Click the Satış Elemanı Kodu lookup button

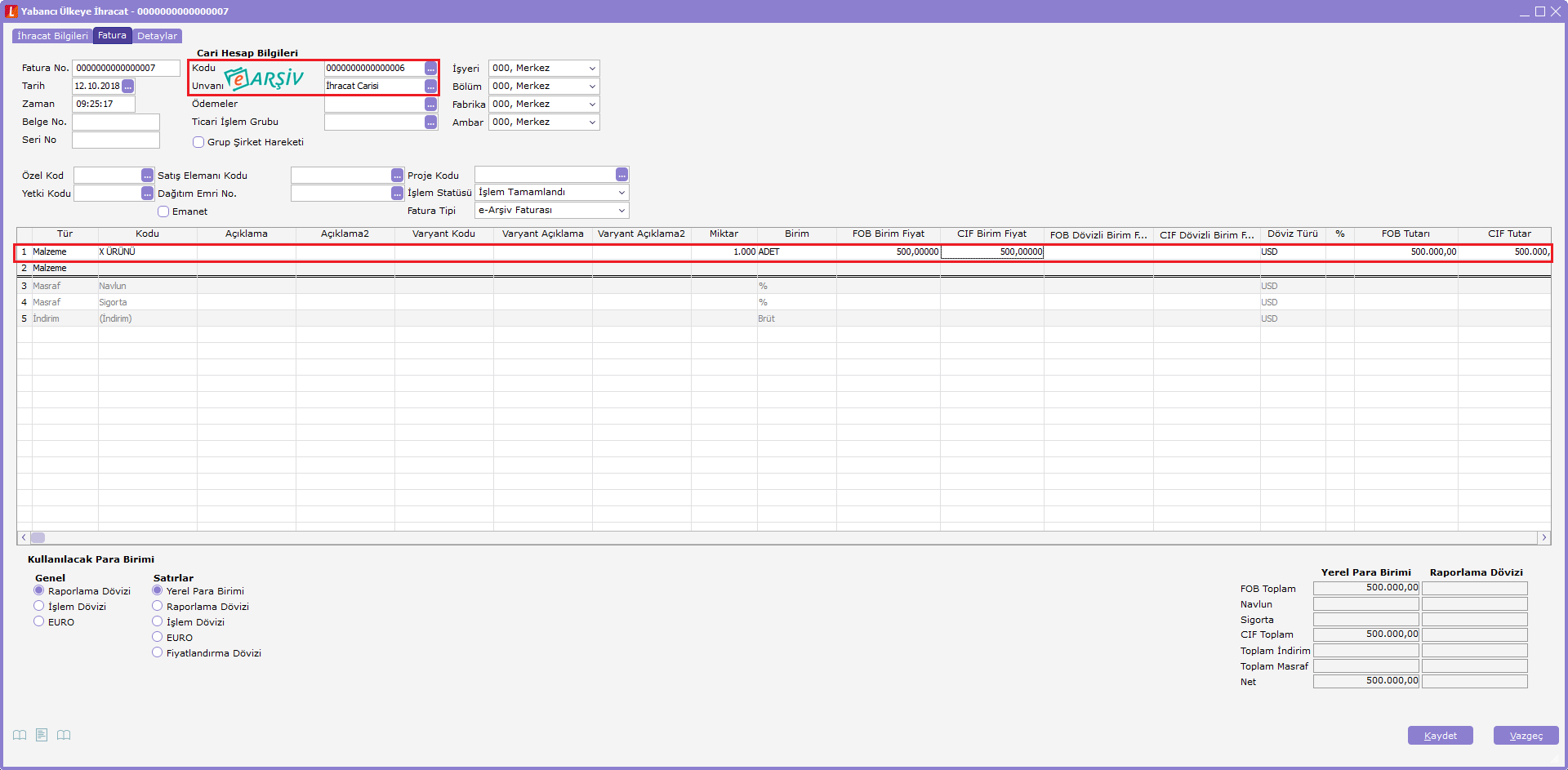pyautogui.click(x=397, y=176)
